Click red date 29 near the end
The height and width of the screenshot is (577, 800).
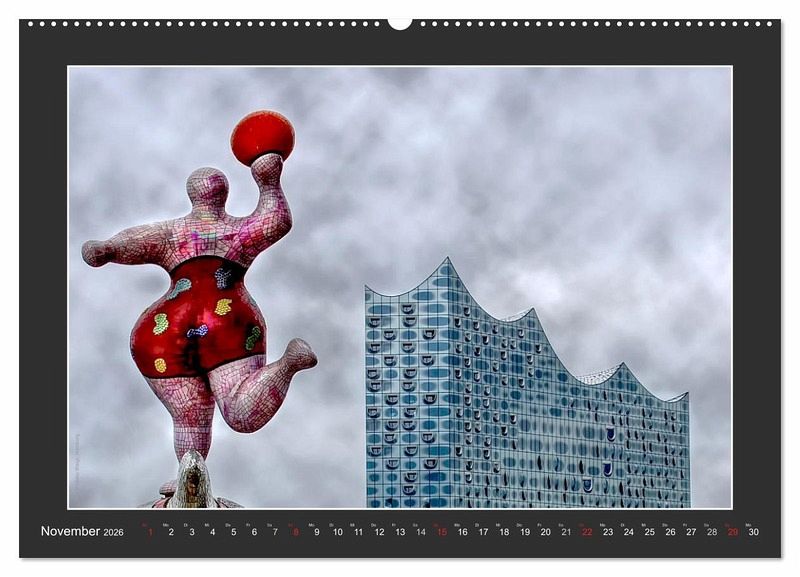(x=732, y=532)
